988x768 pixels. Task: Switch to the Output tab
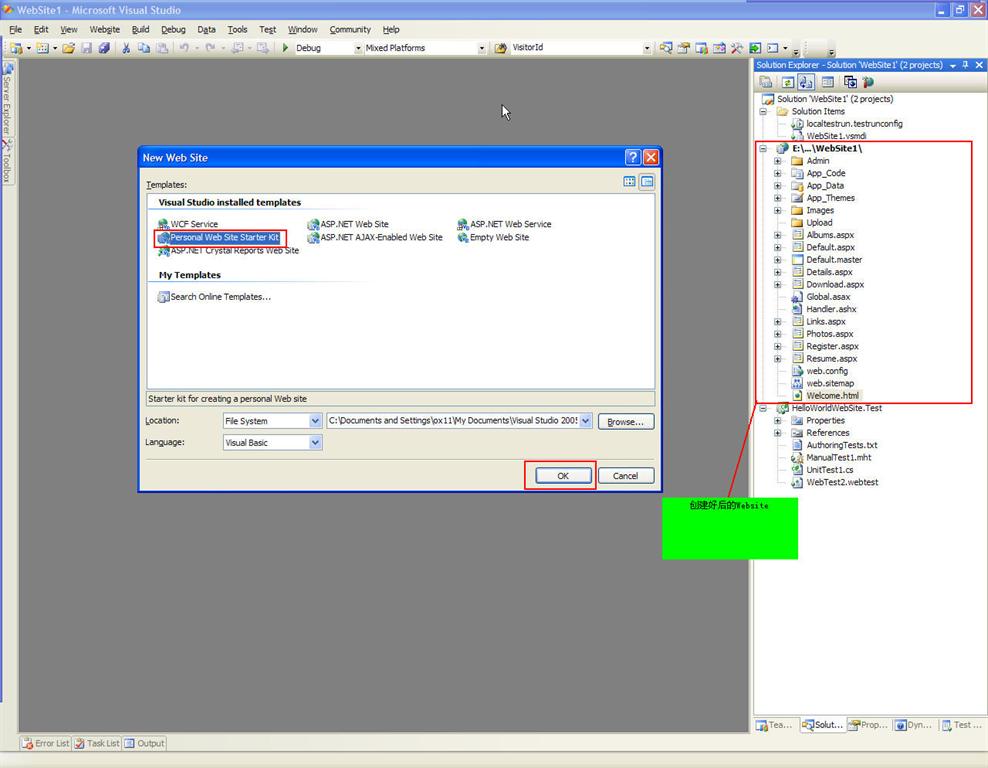click(144, 743)
